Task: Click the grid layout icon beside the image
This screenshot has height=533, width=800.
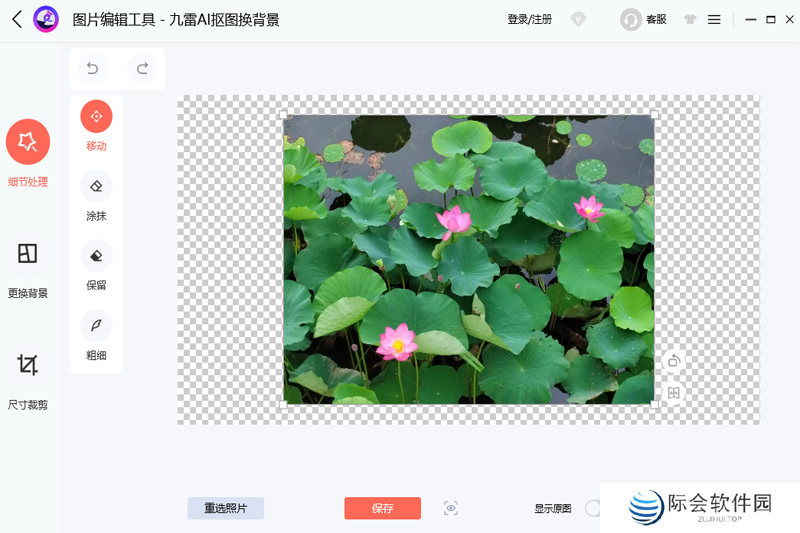Action: [x=674, y=393]
